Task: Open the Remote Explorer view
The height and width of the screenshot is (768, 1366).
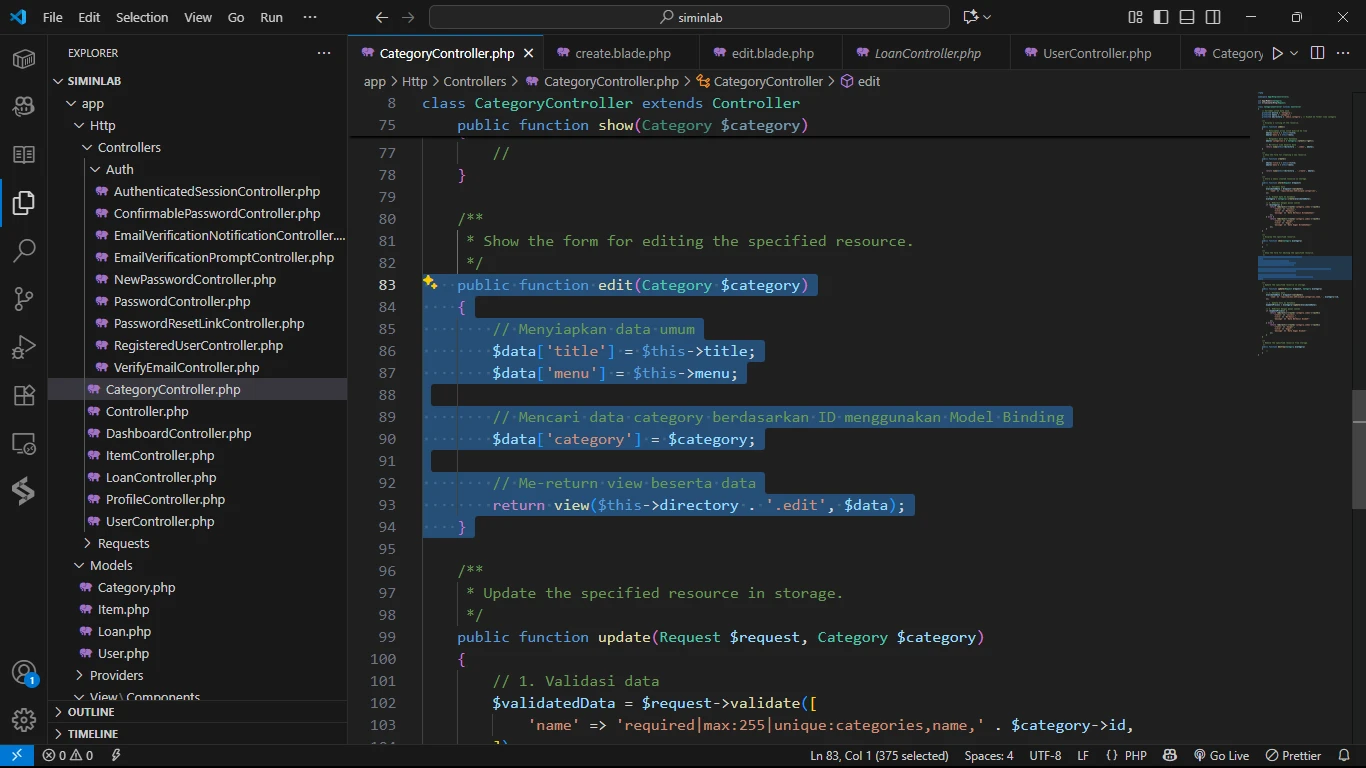Action: pyautogui.click(x=24, y=443)
